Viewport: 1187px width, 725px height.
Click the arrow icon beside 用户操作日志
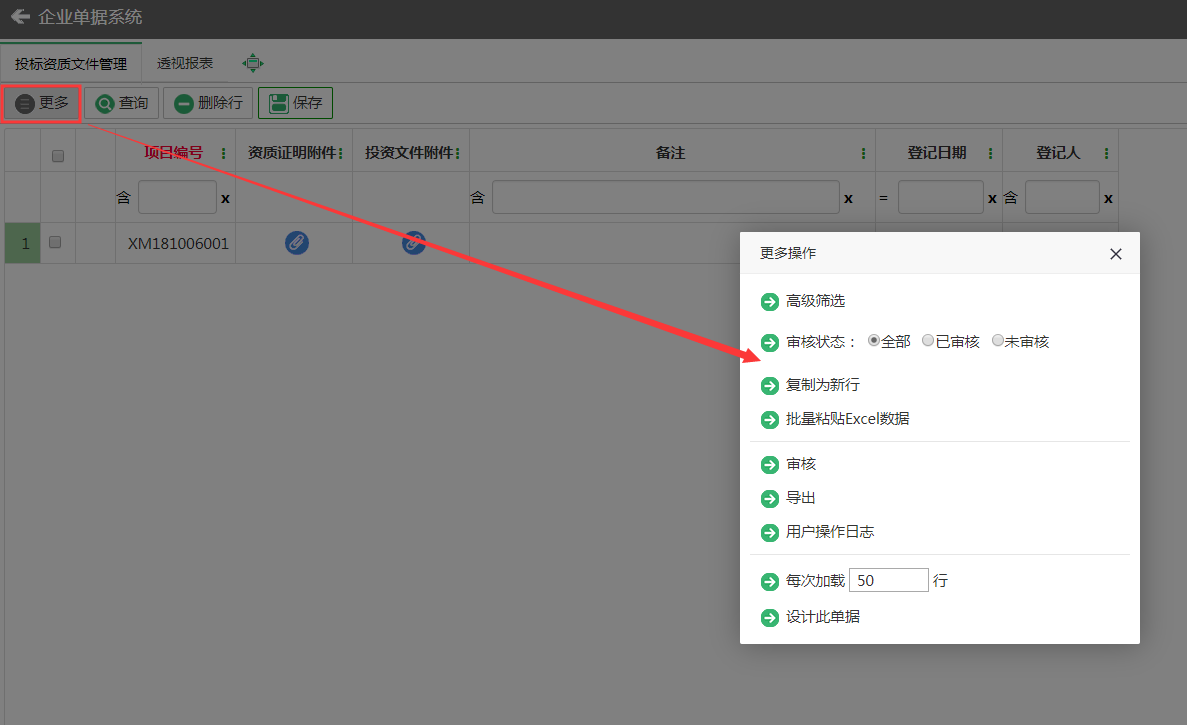coord(770,533)
